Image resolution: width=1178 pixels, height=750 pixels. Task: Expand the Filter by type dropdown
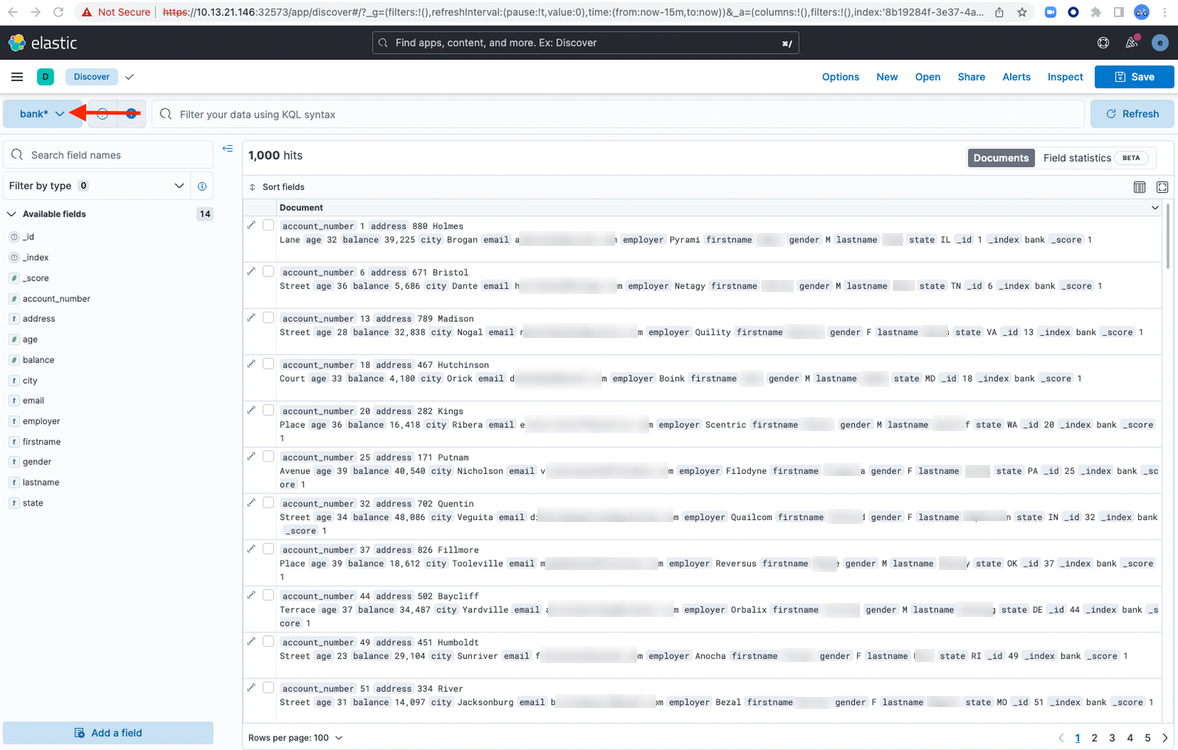(96, 186)
